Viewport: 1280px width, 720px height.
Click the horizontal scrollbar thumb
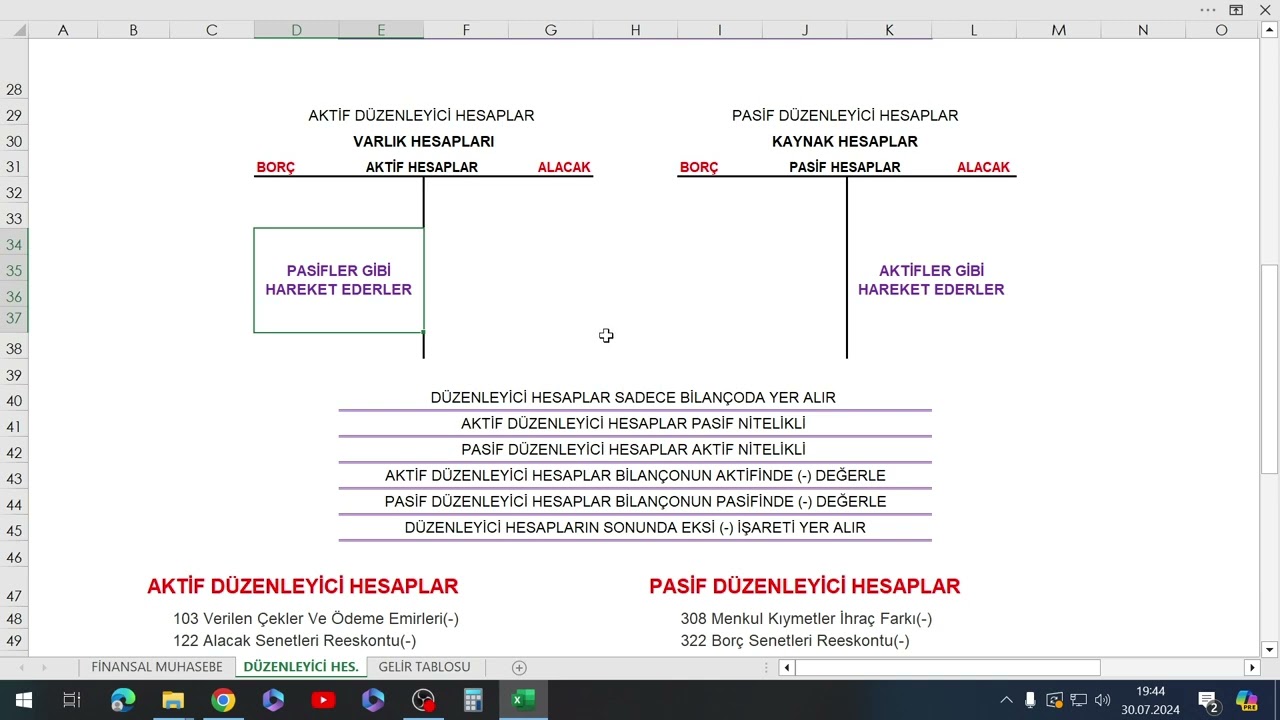(948, 667)
